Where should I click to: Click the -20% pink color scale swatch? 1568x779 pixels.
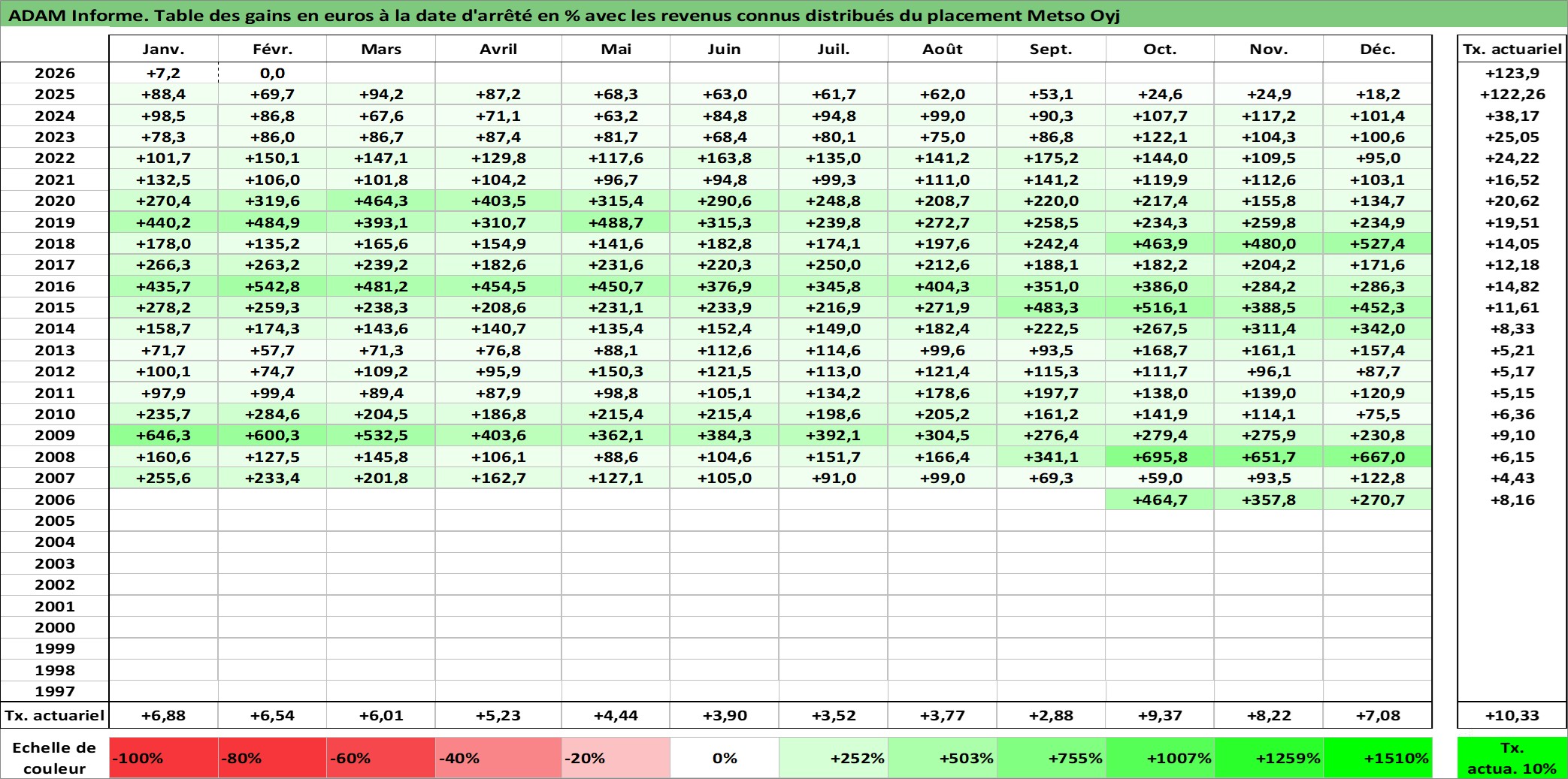coord(616,758)
